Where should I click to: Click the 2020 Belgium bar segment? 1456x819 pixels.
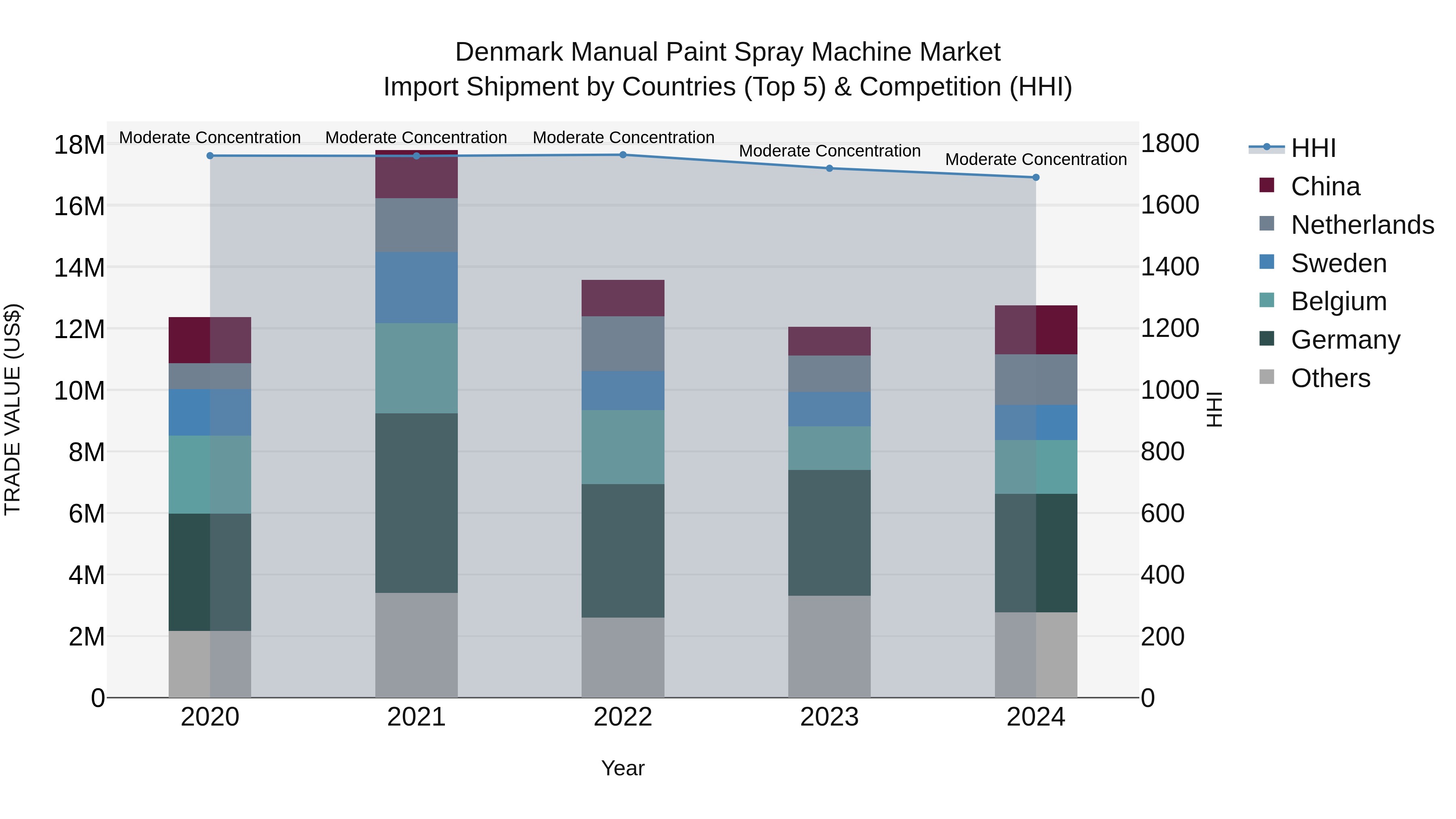pyautogui.click(x=210, y=475)
